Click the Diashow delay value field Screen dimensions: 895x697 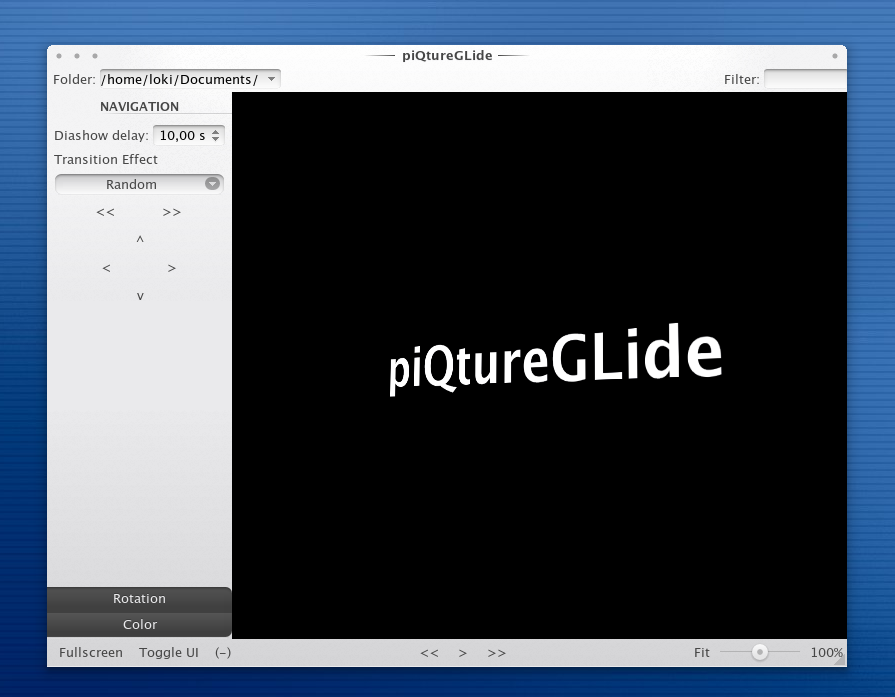182,135
